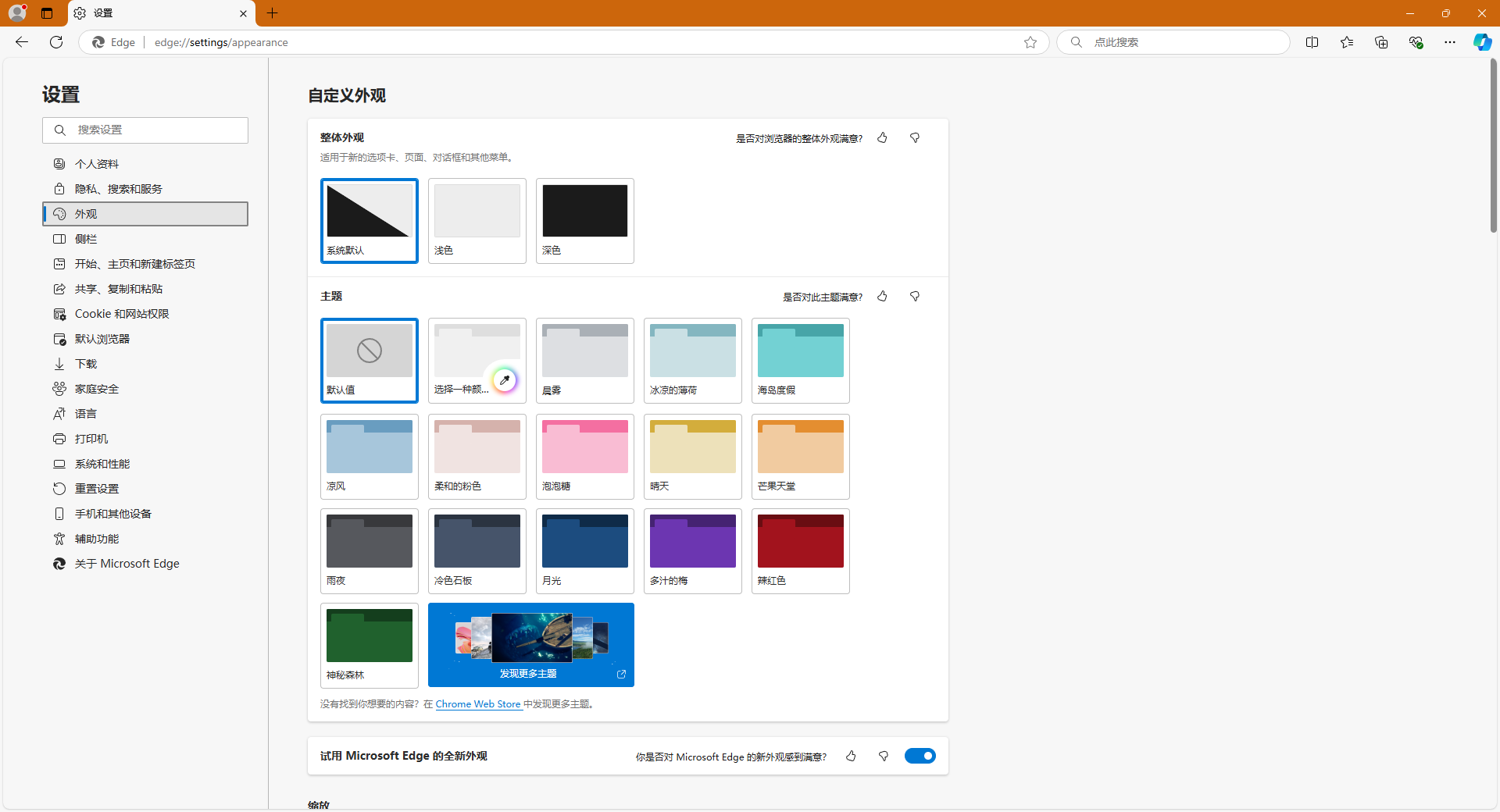Thumbs up the theme section
This screenshot has width=1500, height=812.
[x=882, y=297]
